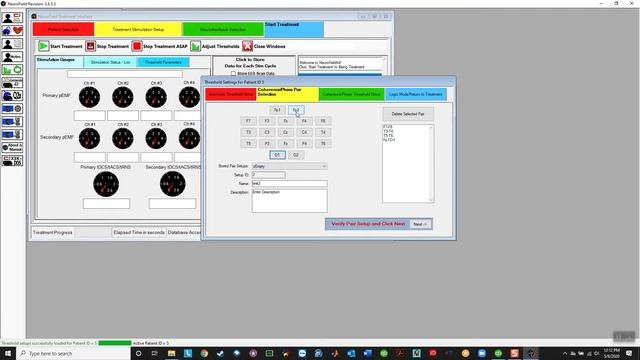Select the Fp1-O1 pair in the list
Image resolution: width=640 pixels, height=360 pixels.
click(389, 140)
